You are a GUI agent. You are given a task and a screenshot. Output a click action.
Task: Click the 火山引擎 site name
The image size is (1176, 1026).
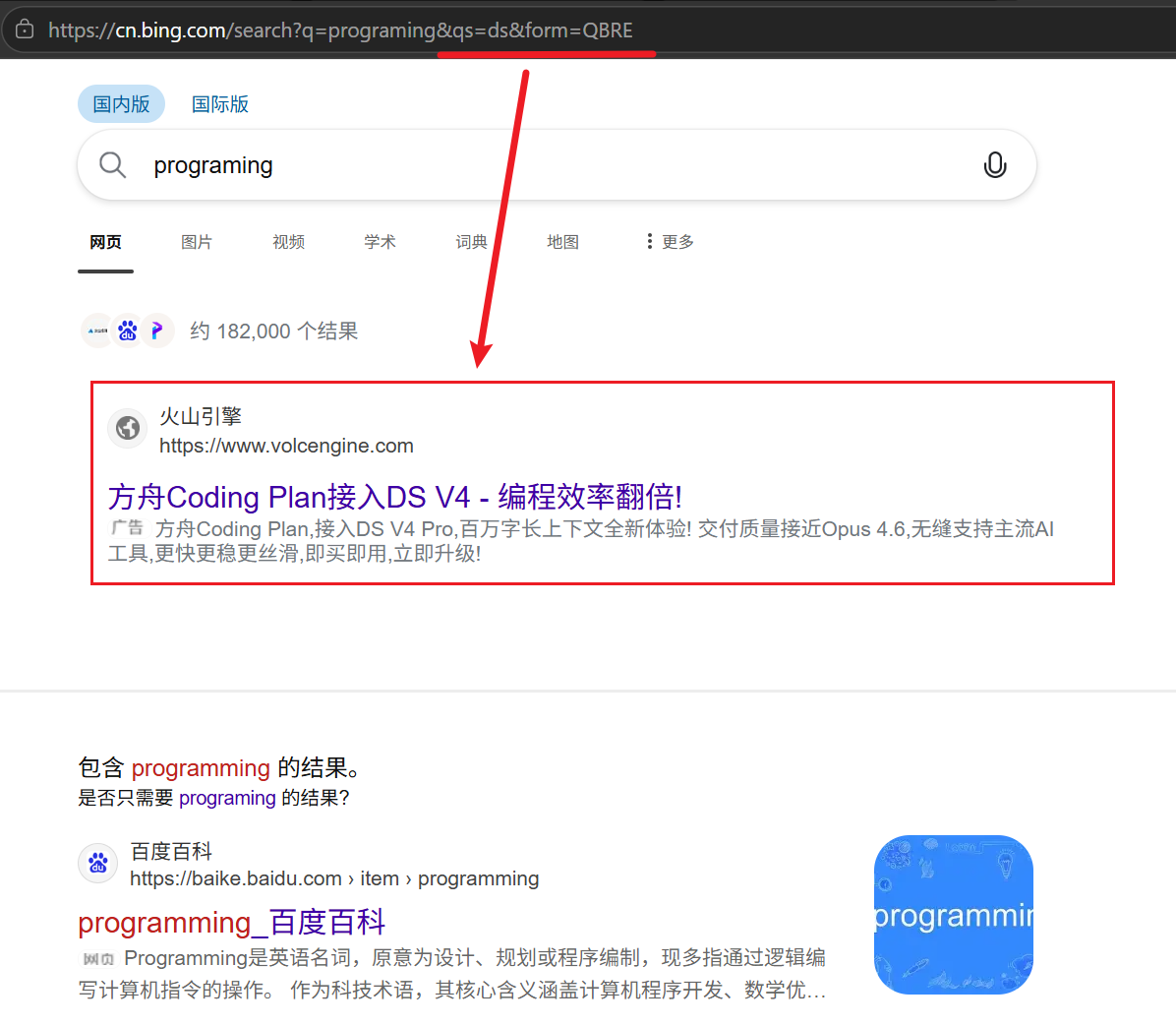(201, 416)
